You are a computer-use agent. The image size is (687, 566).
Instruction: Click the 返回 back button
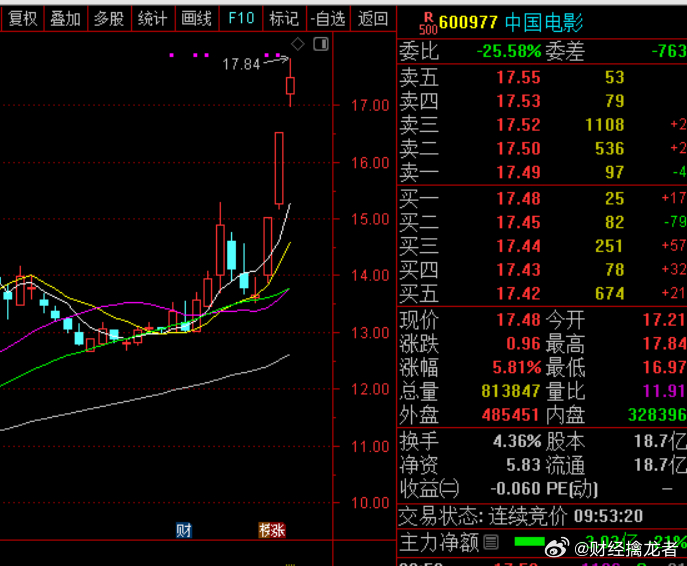pos(373,19)
